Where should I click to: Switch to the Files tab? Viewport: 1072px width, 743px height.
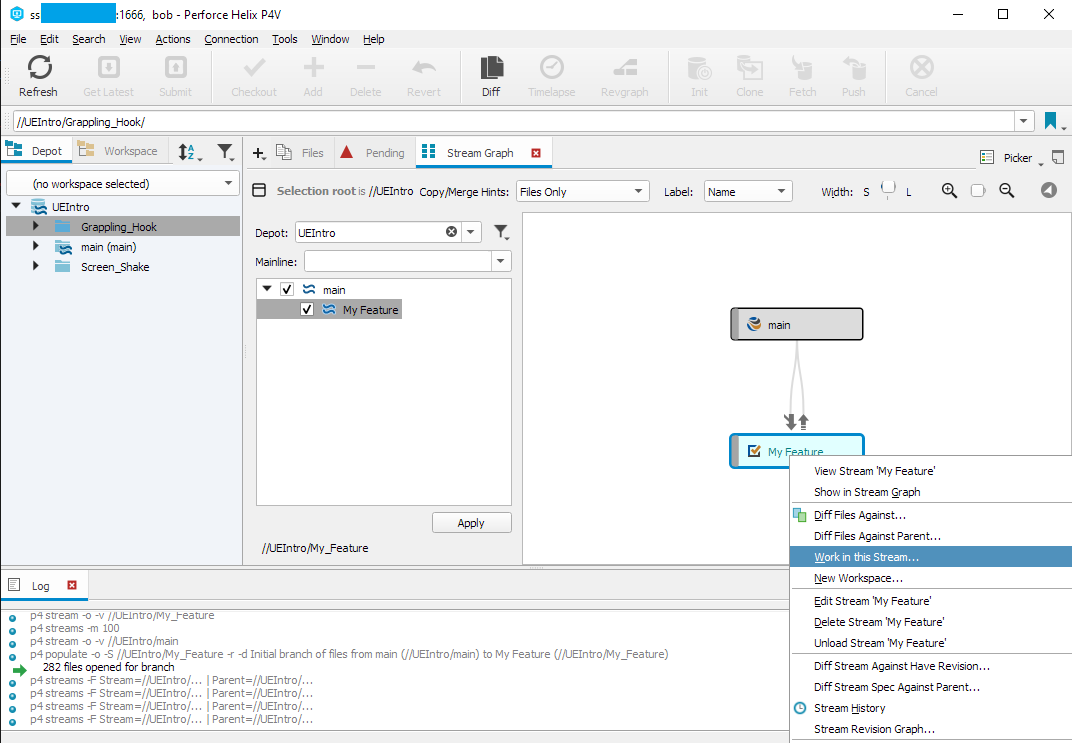pos(301,153)
